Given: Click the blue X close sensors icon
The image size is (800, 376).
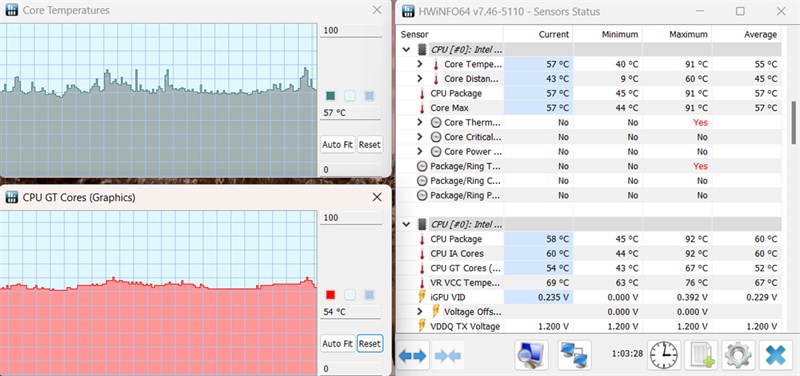Looking at the screenshot, I should 776,355.
